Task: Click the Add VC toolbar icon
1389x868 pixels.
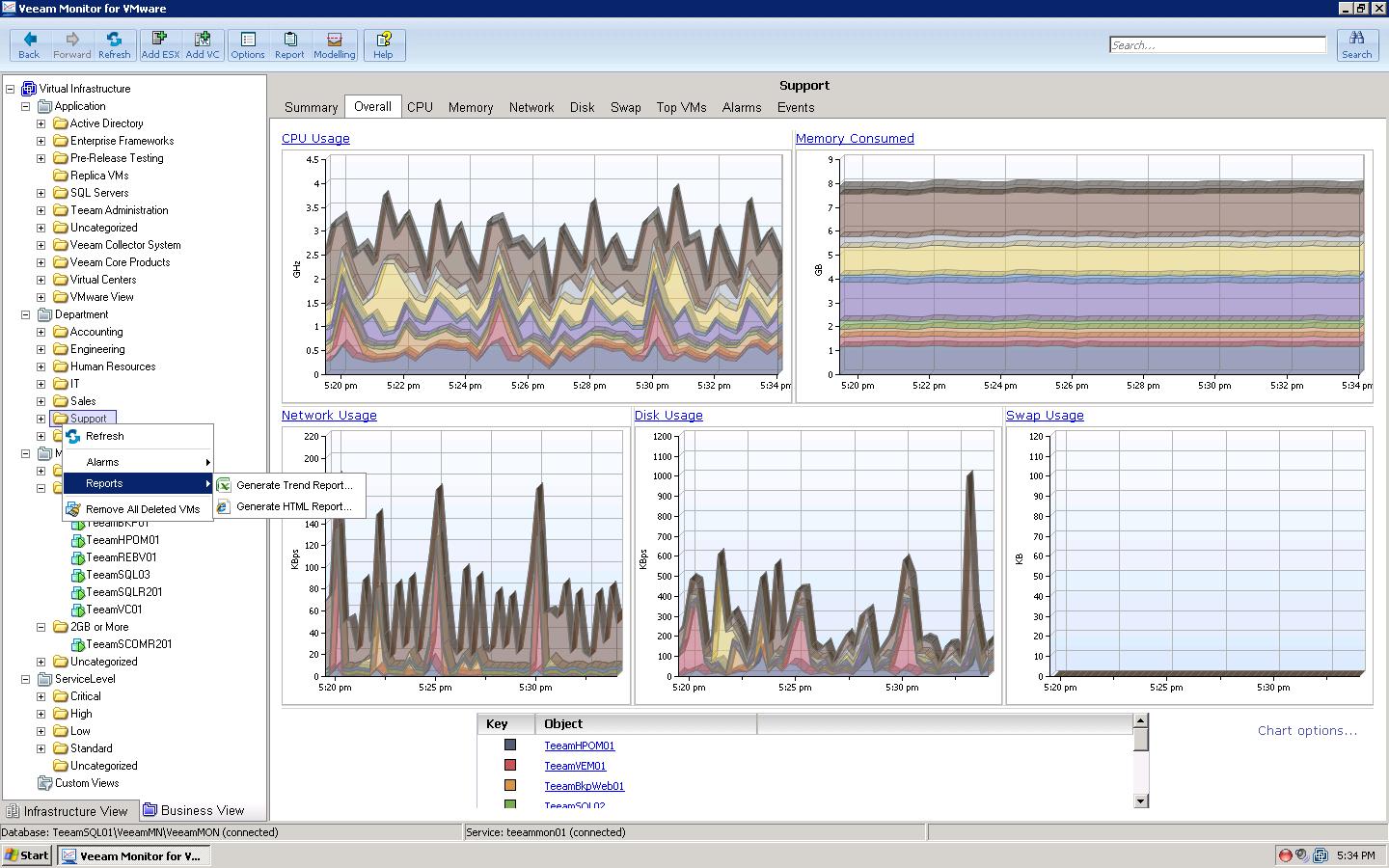Action: point(203,40)
